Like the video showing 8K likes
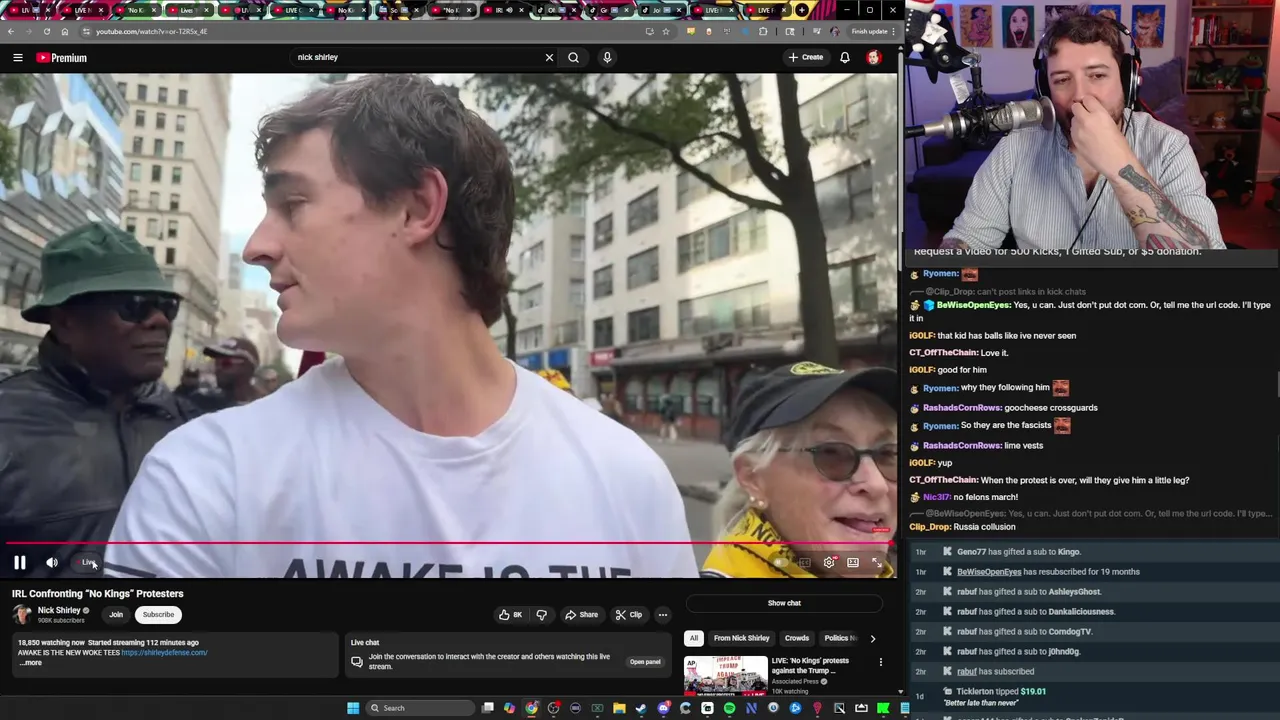The width and height of the screenshot is (1280, 720). (510, 615)
